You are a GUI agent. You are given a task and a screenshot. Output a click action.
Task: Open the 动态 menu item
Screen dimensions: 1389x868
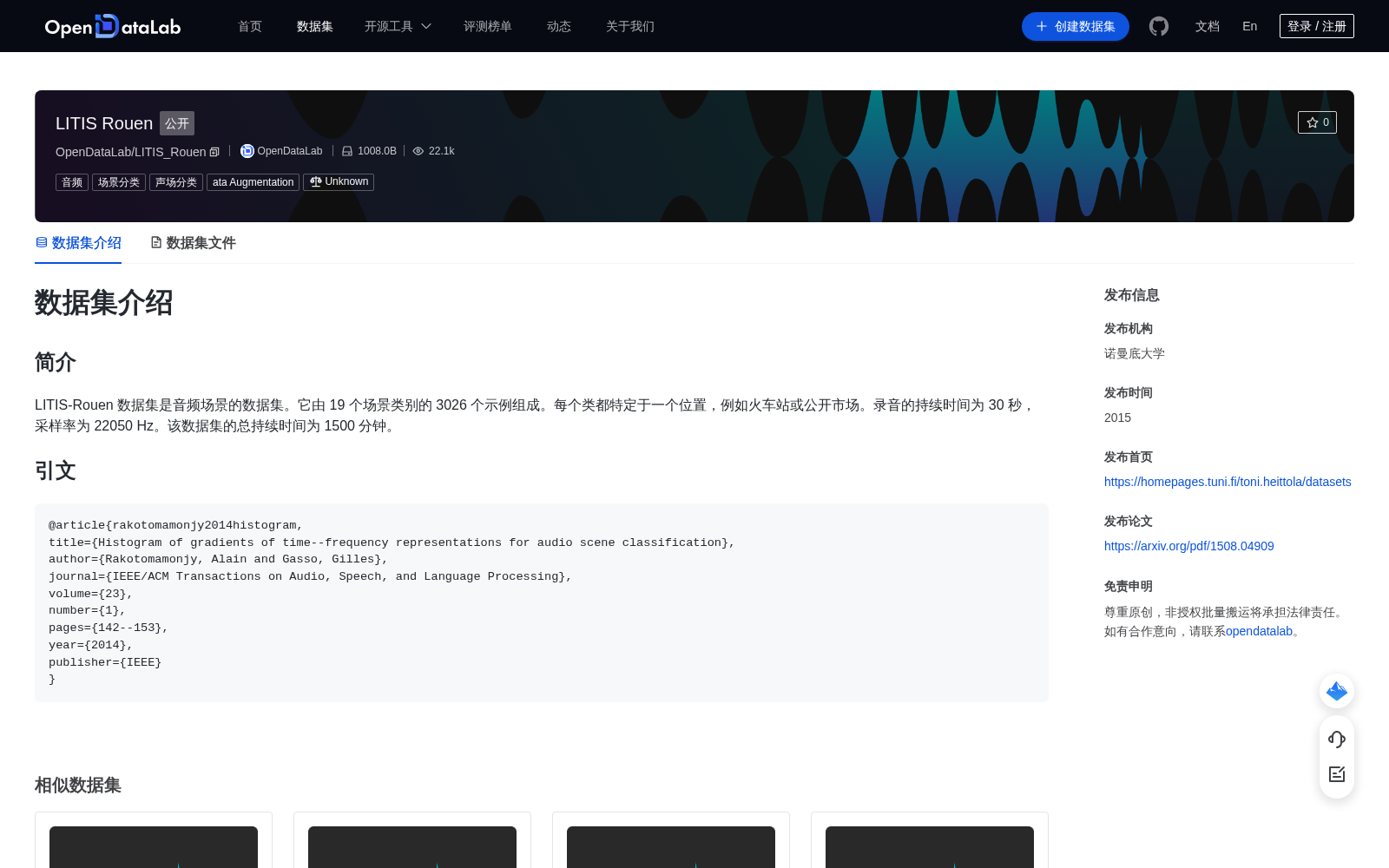(x=559, y=26)
